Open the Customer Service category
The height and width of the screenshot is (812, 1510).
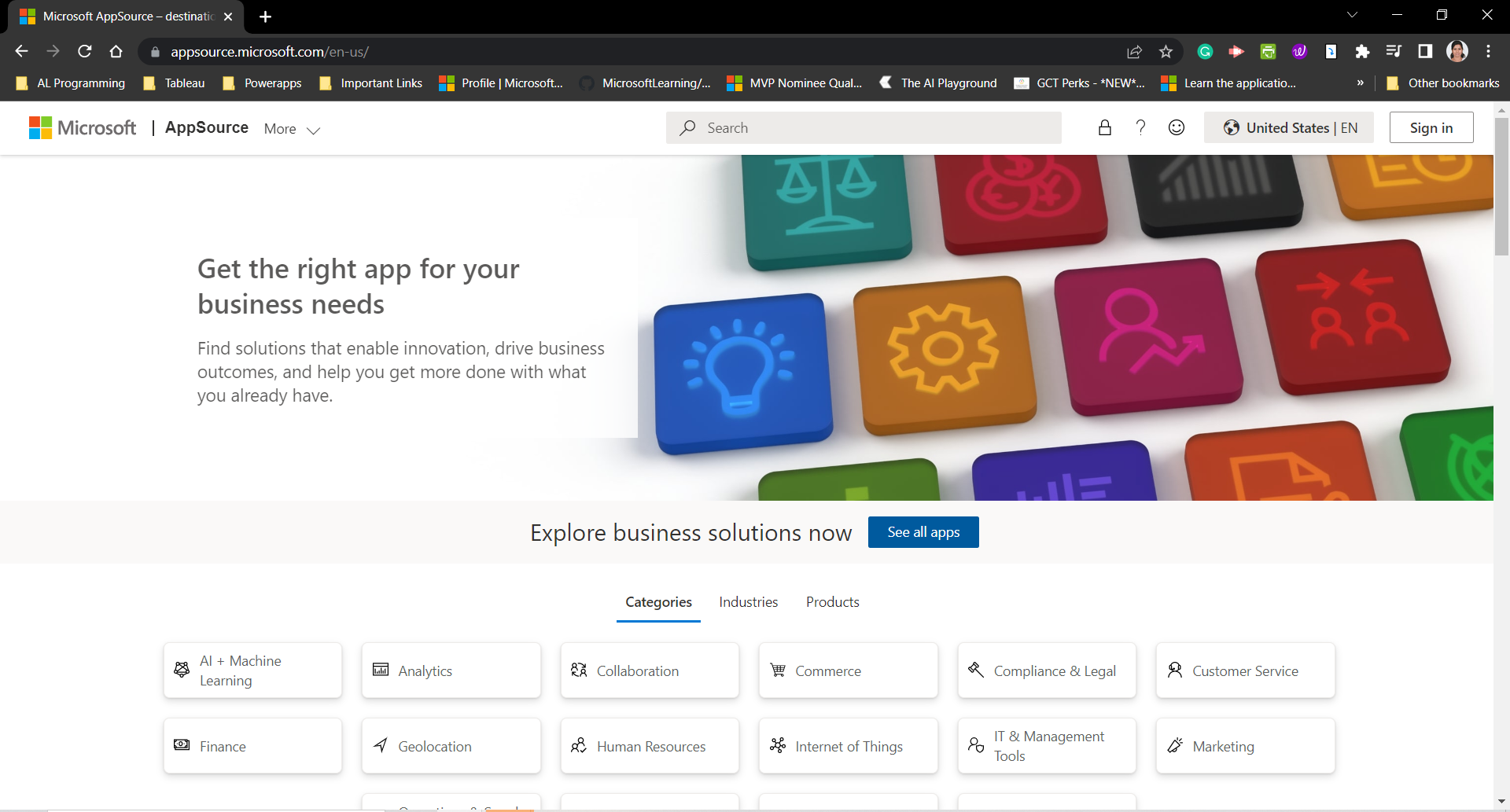point(1246,671)
